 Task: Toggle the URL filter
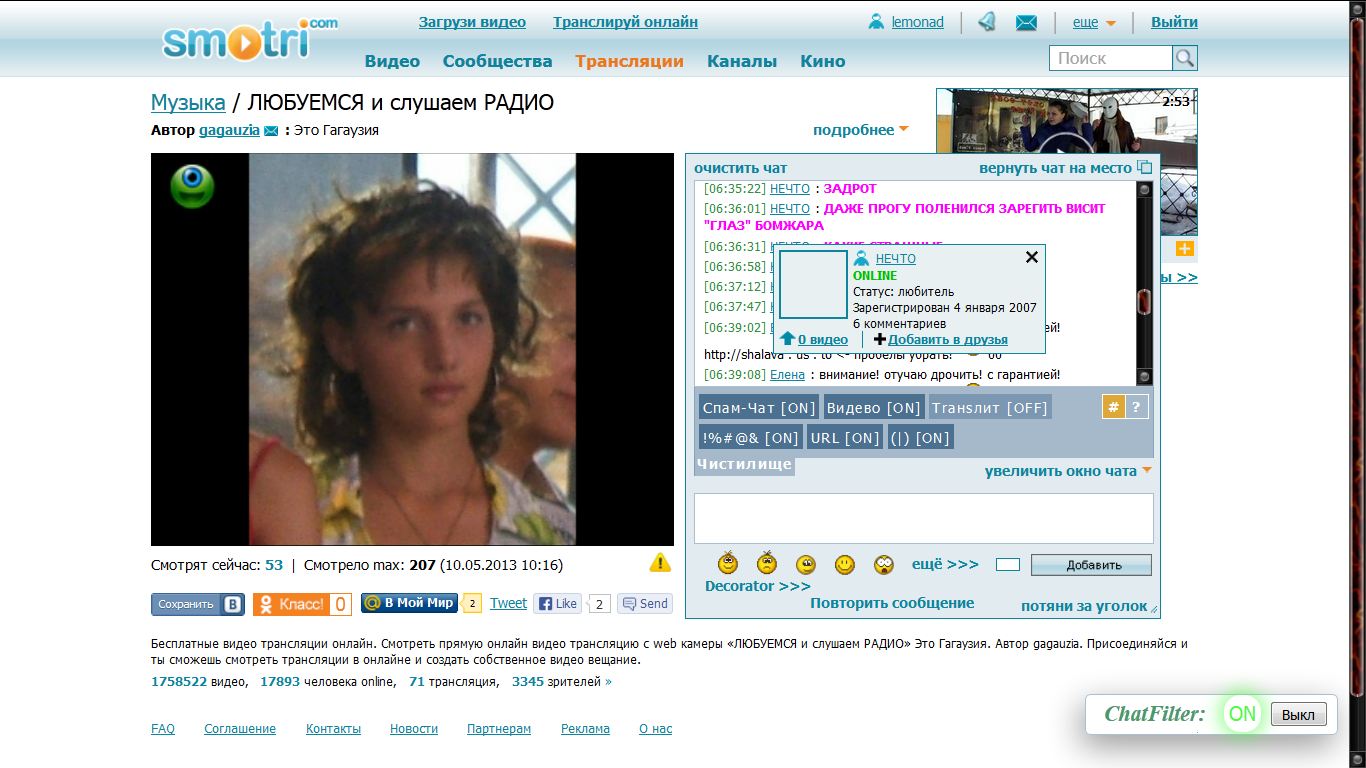[845, 437]
